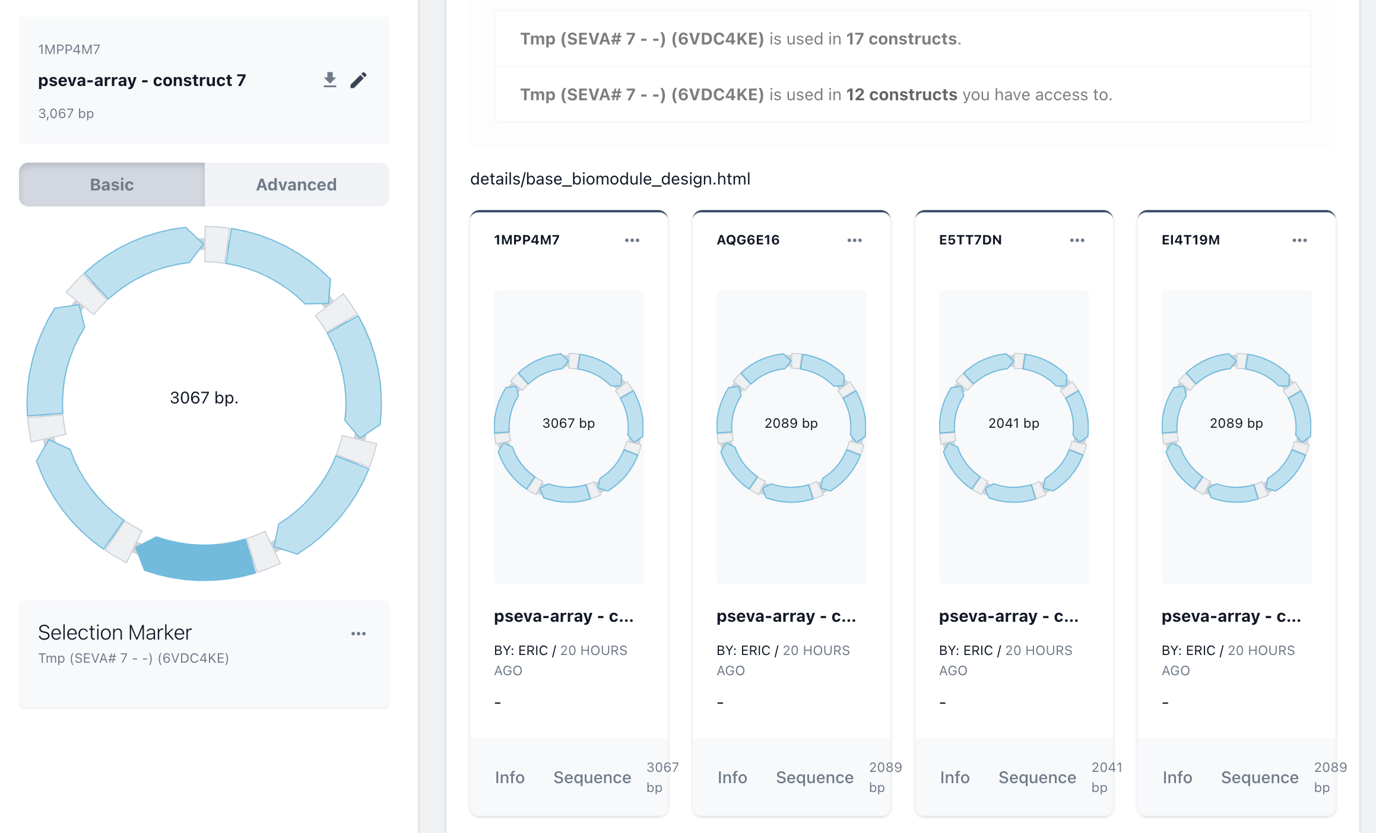Download the construct 7 sequence file
Screen dimensions: 1376x833
[330, 80]
